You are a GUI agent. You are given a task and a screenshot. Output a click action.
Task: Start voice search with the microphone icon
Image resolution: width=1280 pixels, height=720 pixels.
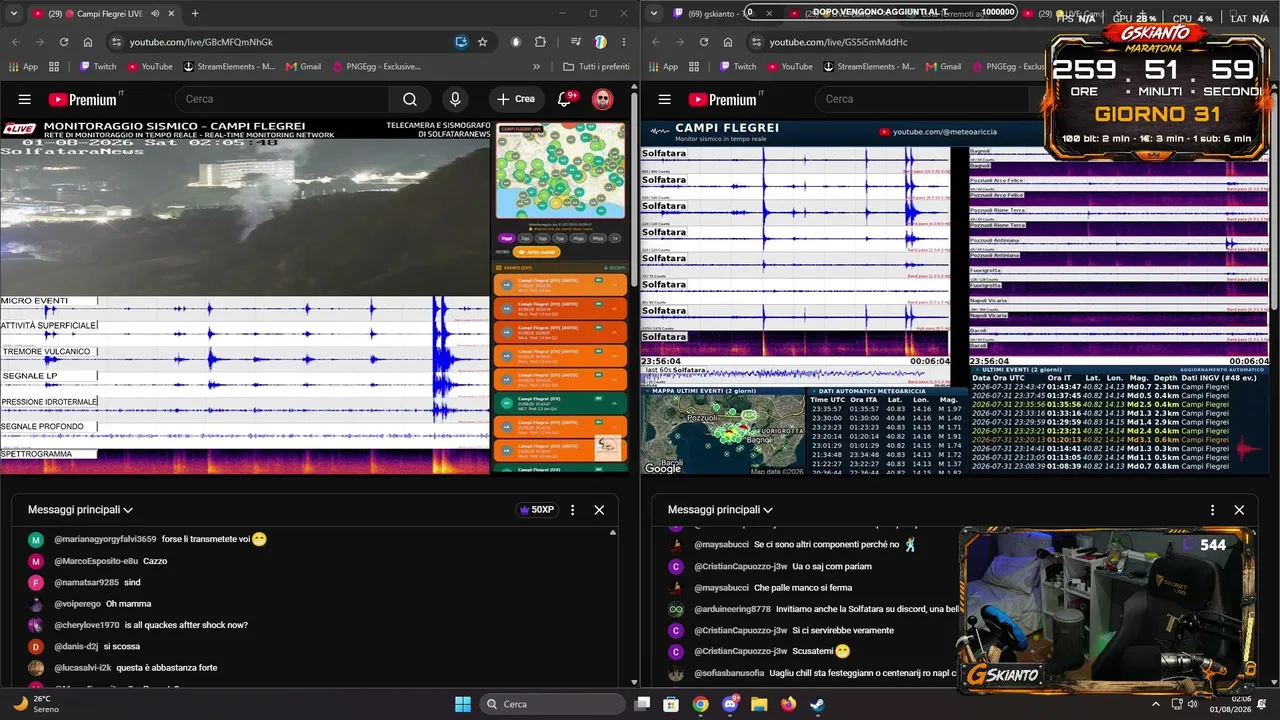point(455,99)
